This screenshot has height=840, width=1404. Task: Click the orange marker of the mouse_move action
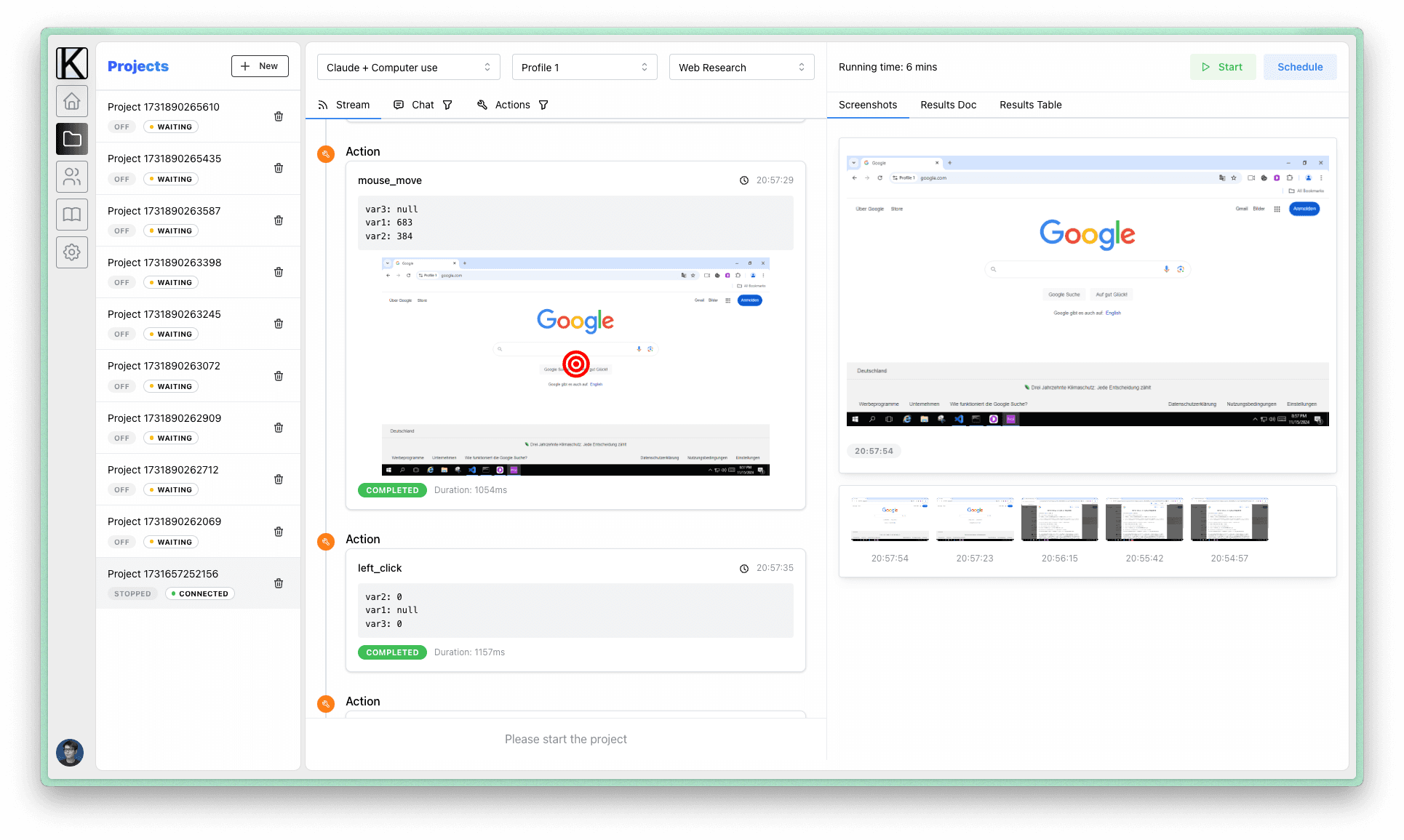click(326, 154)
